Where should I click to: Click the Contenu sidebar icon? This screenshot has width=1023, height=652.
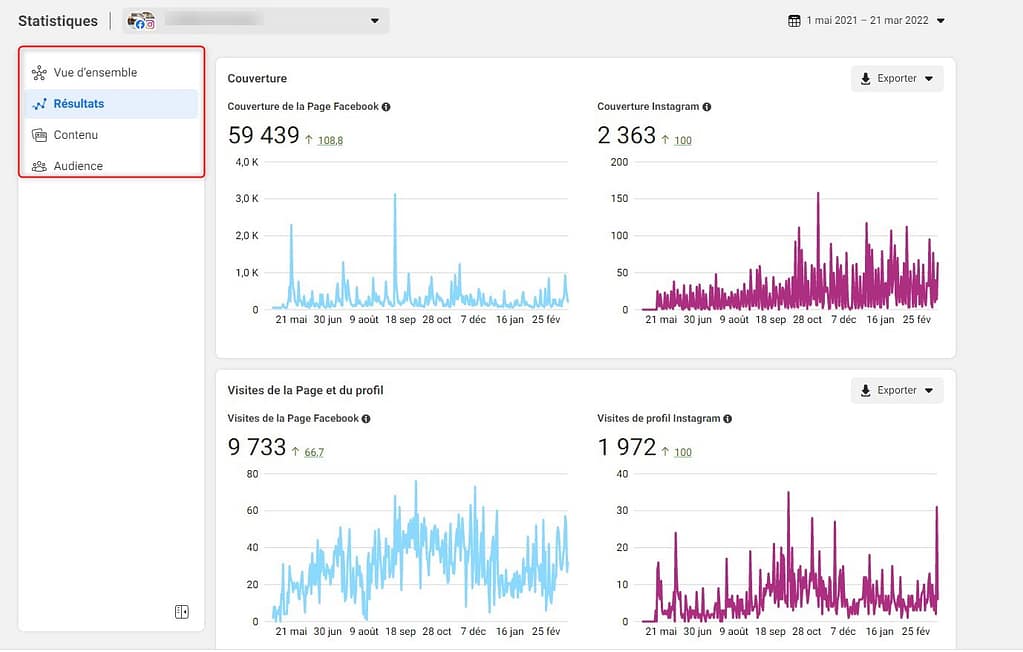point(39,135)
